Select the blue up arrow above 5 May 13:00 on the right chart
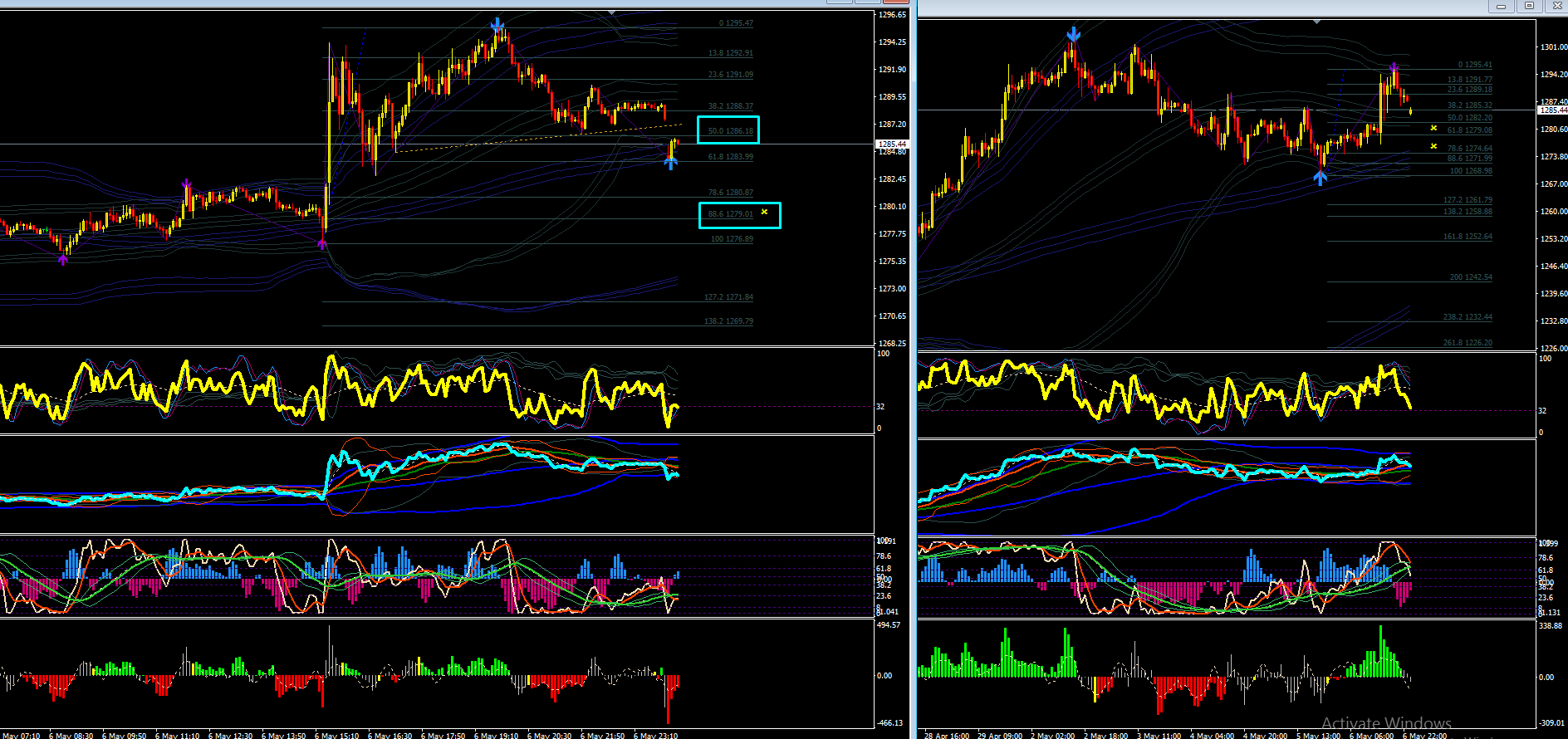The width and height of the screenshot is (1568, 739). (x=1320, y=177)
